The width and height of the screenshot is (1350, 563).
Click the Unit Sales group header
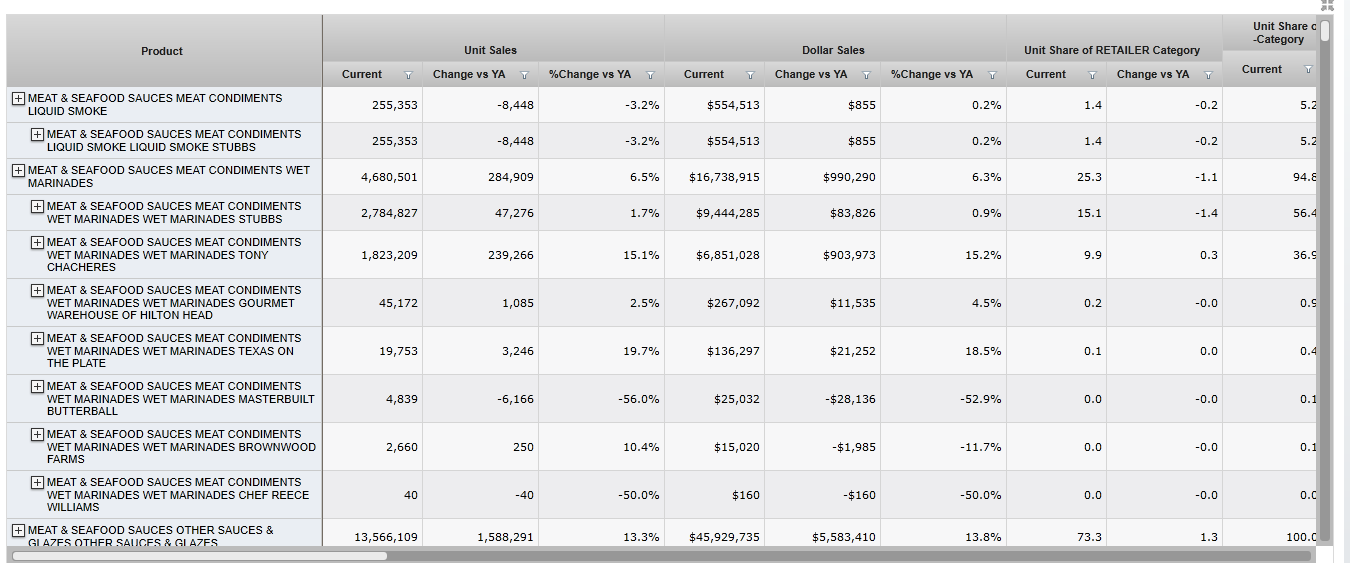490,50
